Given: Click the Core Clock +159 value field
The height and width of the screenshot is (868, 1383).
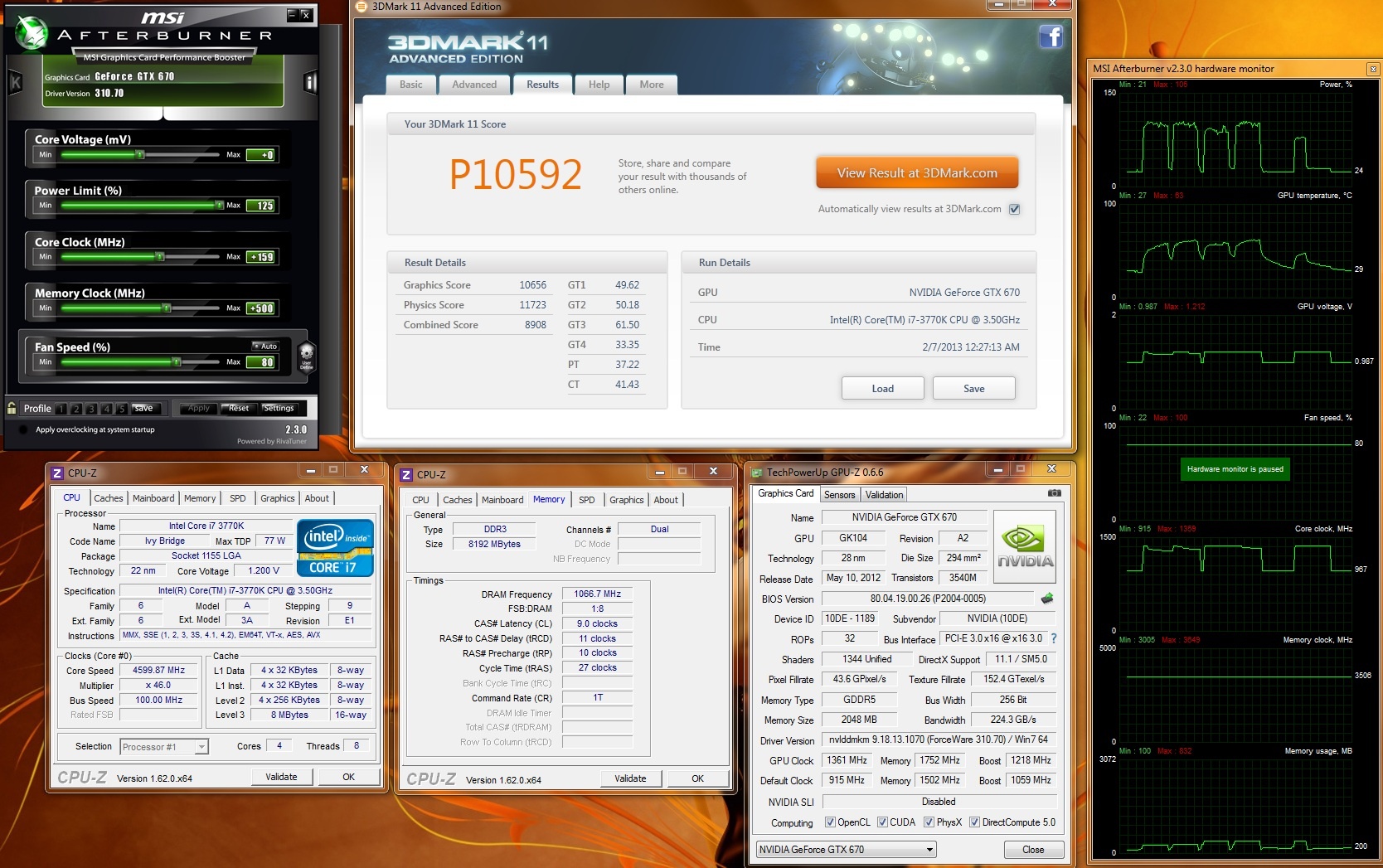Looking at the screenshot, I should tap(262, 257).
